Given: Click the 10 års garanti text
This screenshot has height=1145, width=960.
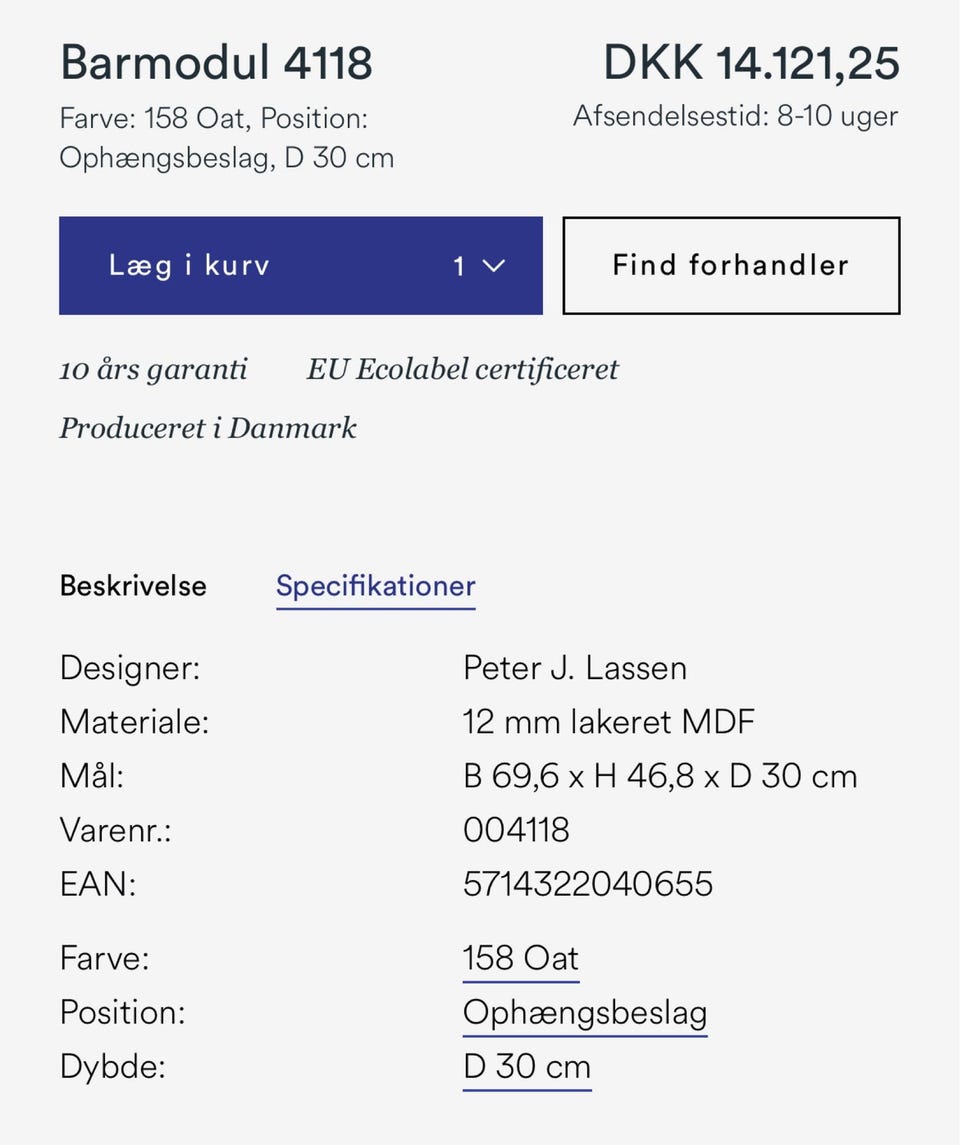Looking at the screenshot, I should (153, 370).
